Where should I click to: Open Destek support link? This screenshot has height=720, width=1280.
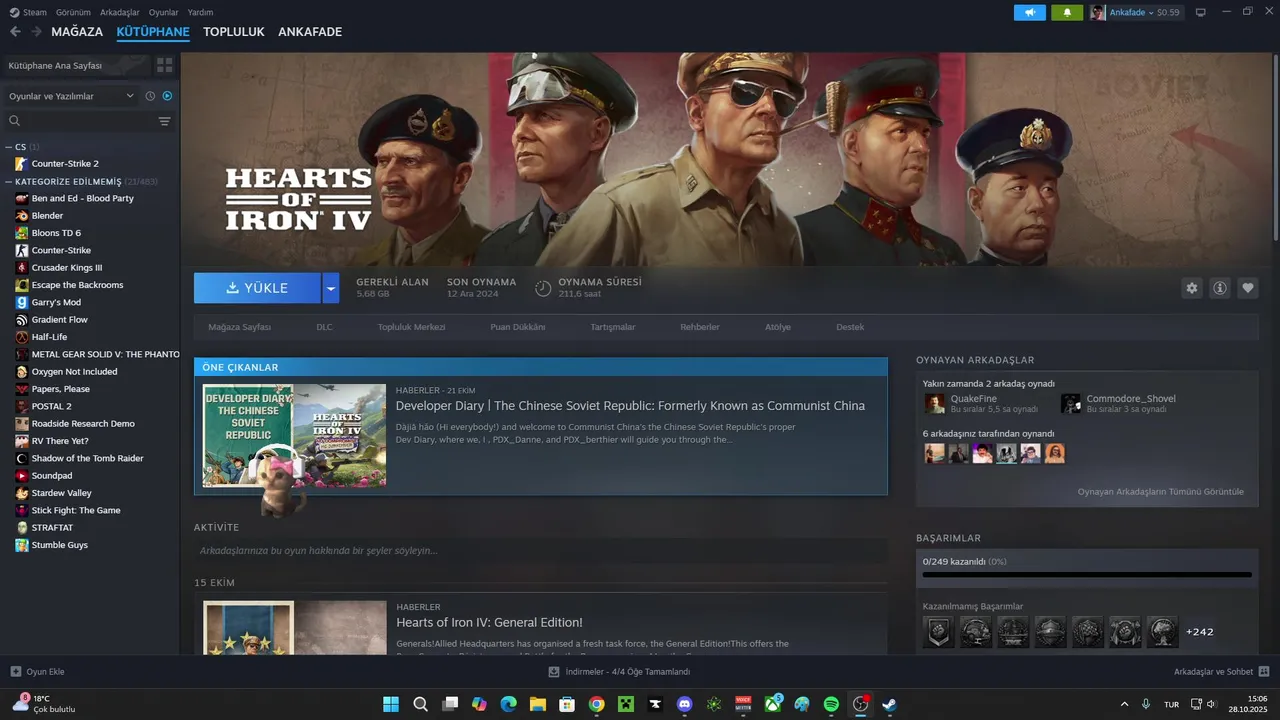tap(850, 327)
